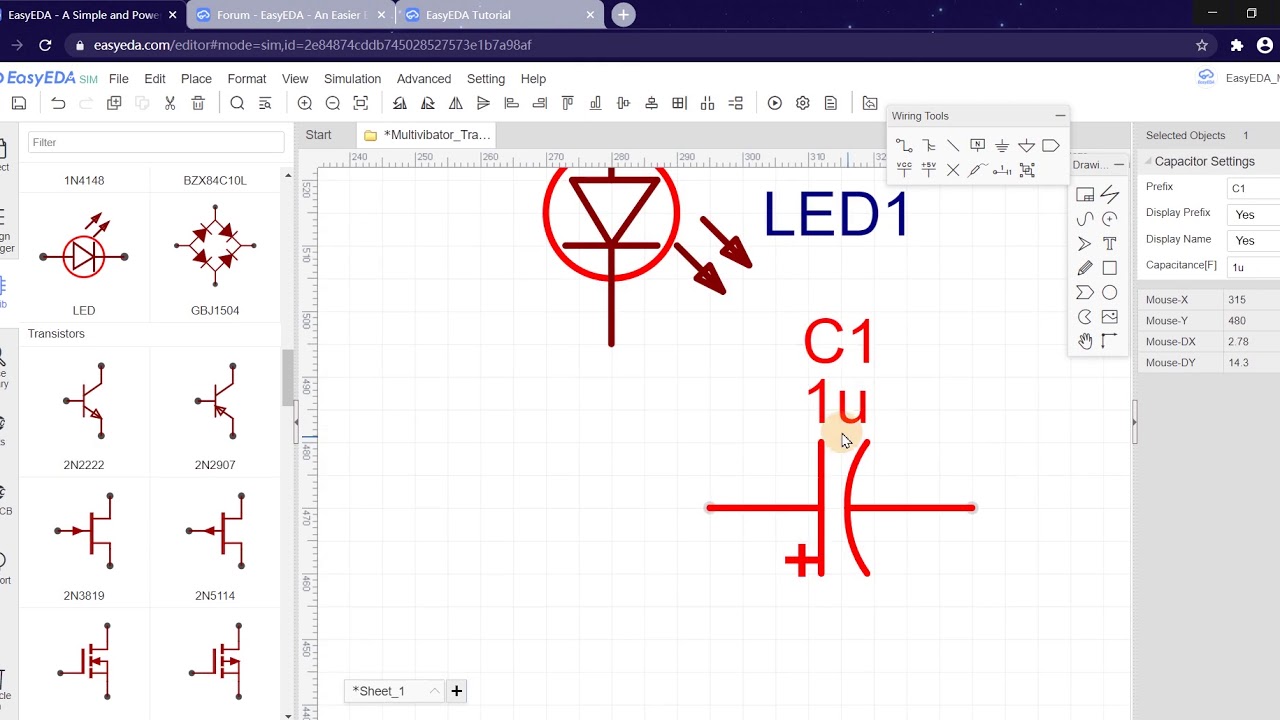Screen dimensions: 1280x720
Task: Open the Edit menu
Action: (x=155, y=79)
